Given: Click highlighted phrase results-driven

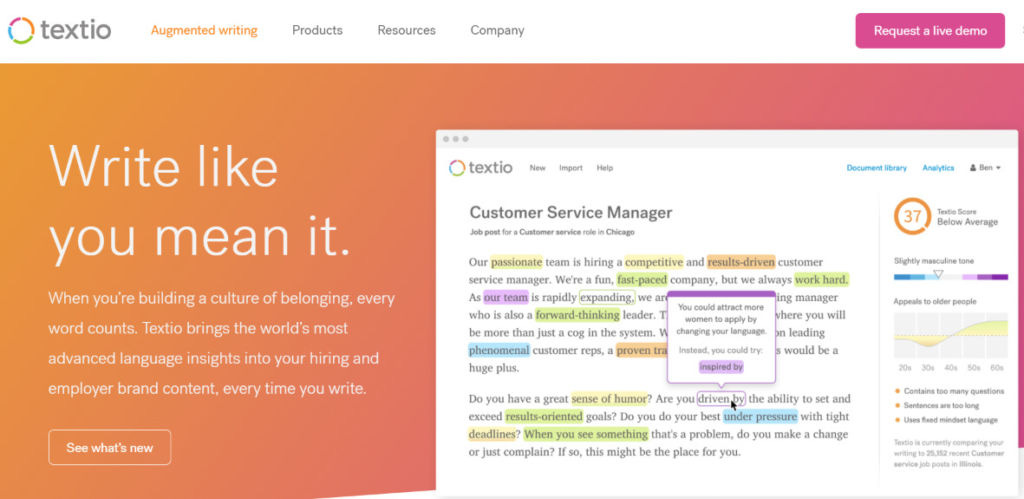Looking at the screenshot, I should coord(741,262).
